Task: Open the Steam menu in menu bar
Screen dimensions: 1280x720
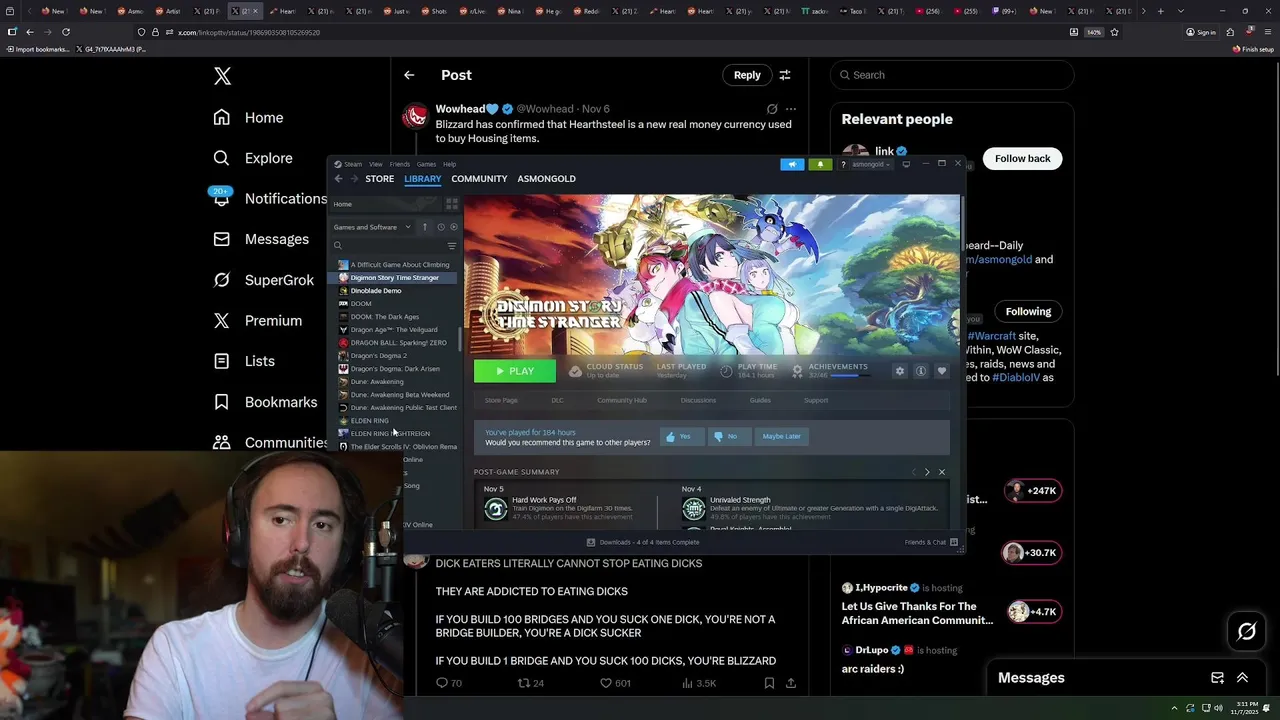Action: 353,164
